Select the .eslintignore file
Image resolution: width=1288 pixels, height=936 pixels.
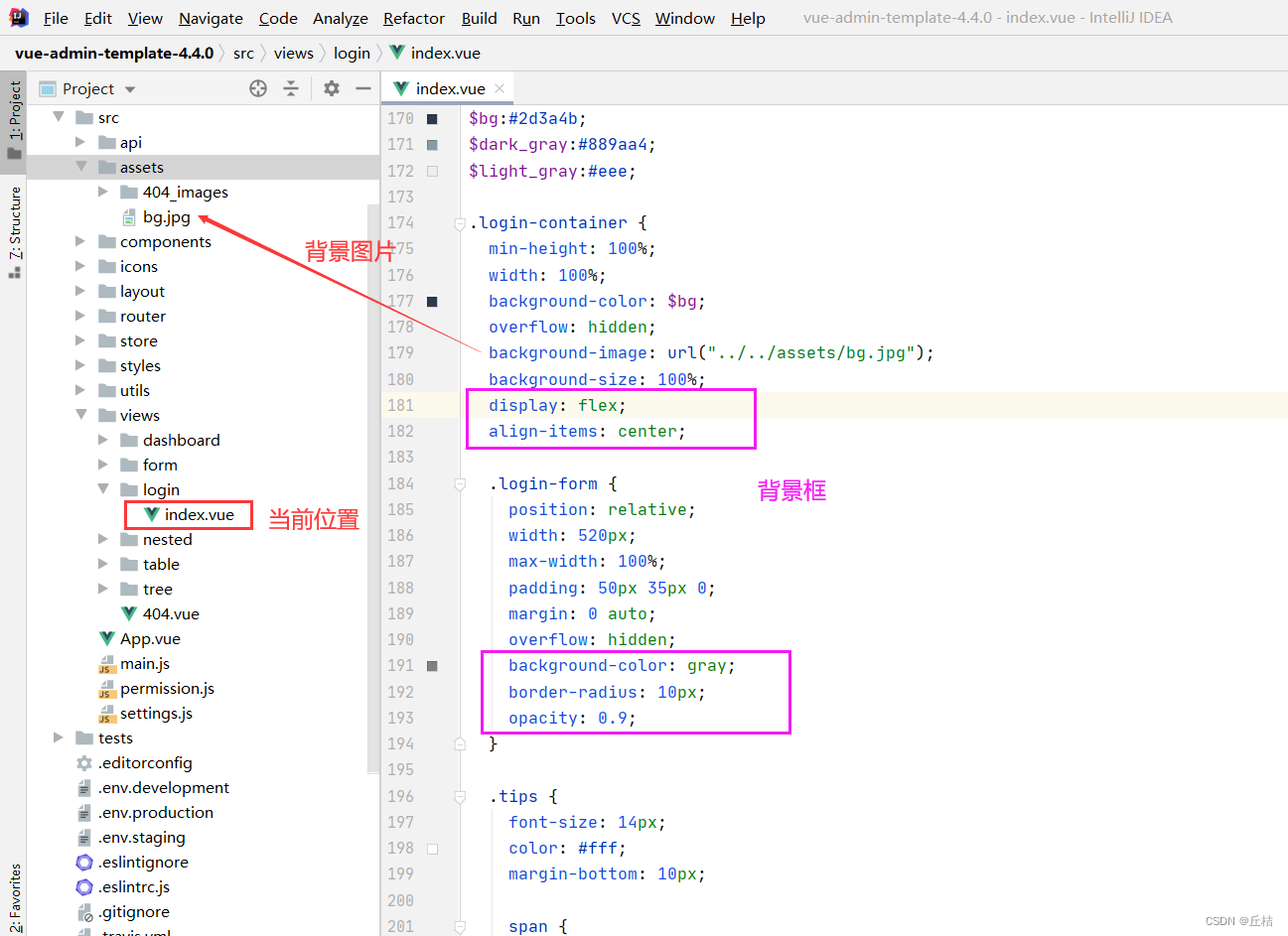pos(132,862)
